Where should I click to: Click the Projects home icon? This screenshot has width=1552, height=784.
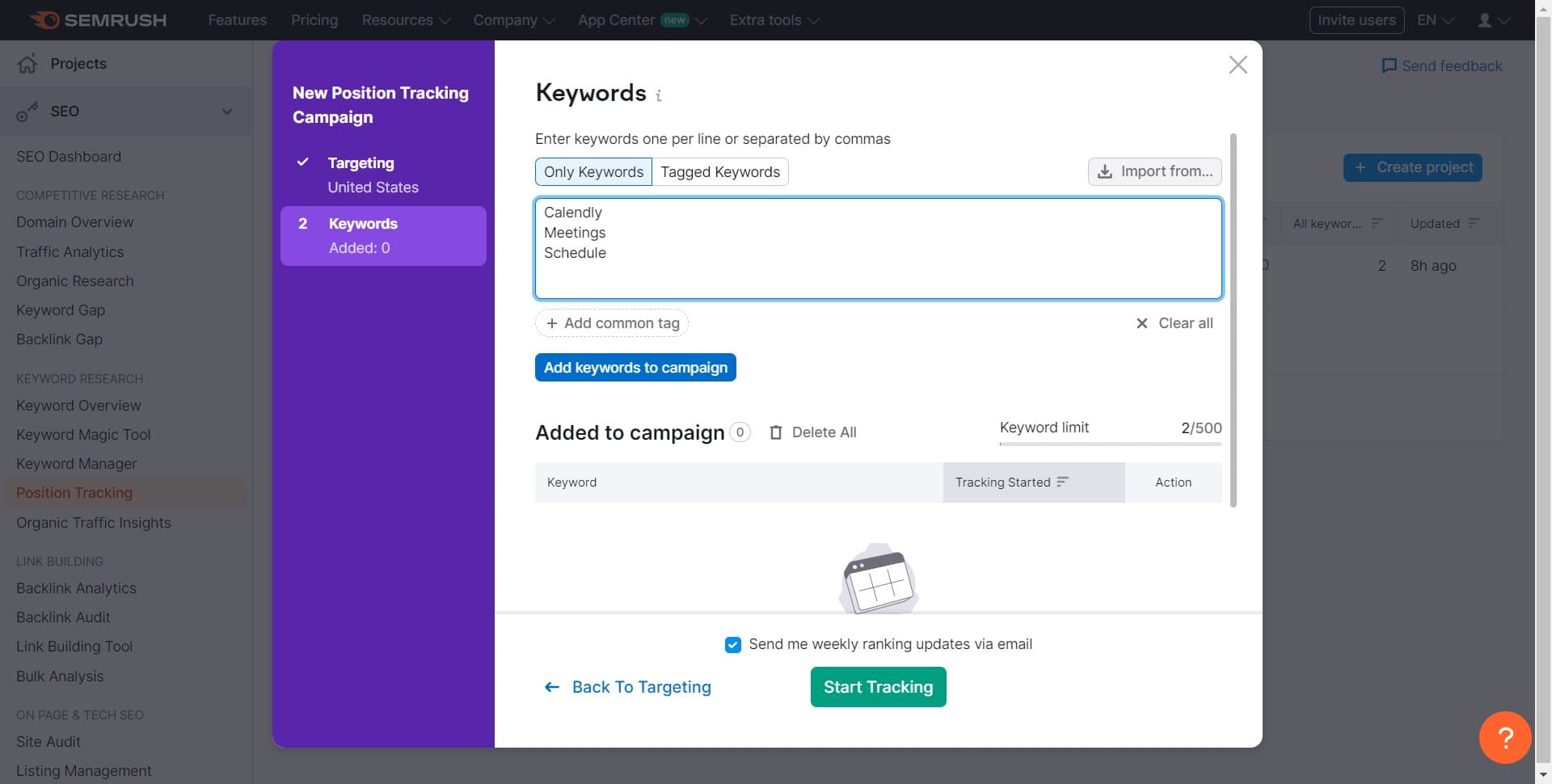(27, 63)
